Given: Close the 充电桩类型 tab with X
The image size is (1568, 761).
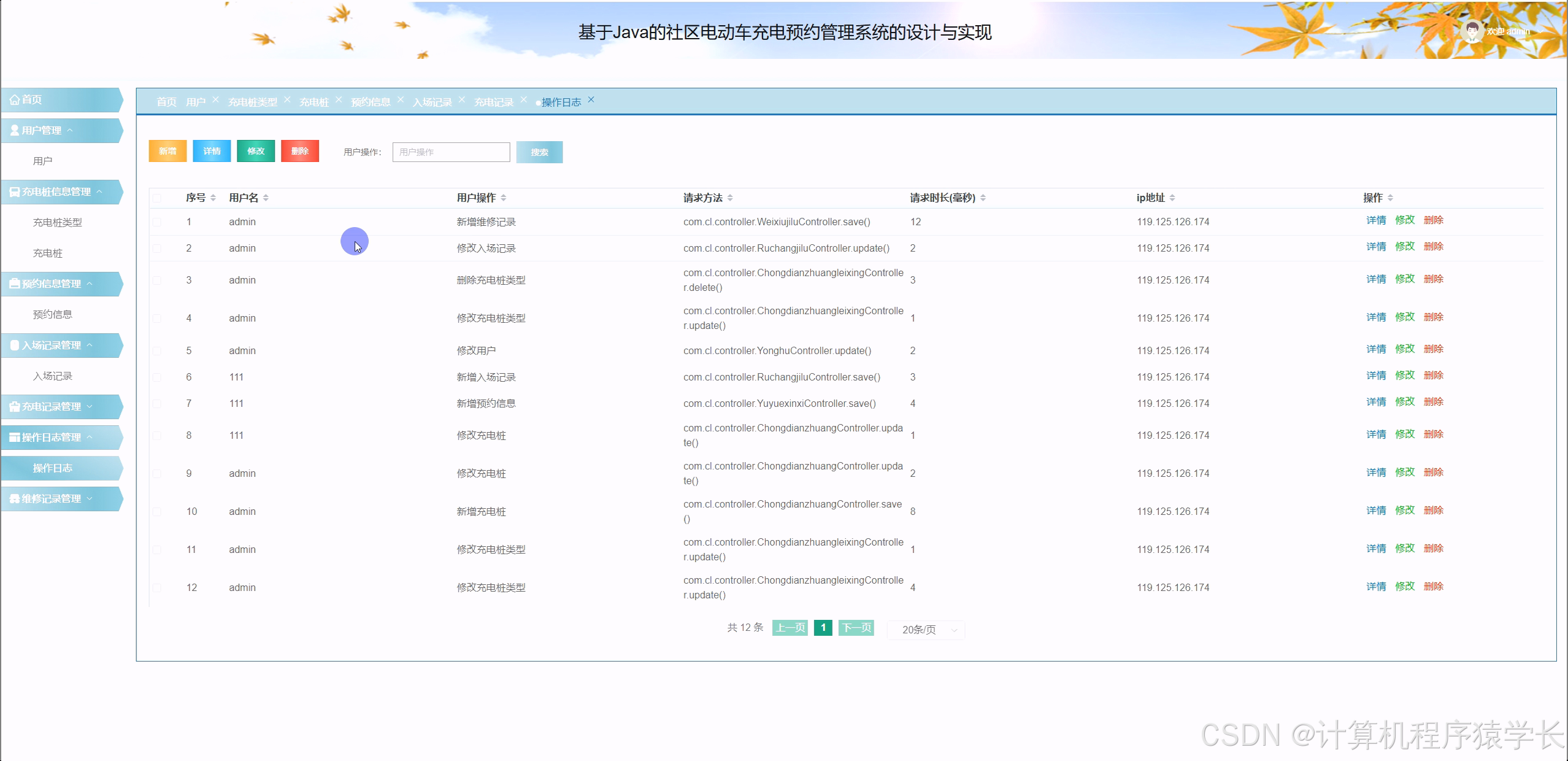Looking at the screenshot, I should click(x=287, y=99).
